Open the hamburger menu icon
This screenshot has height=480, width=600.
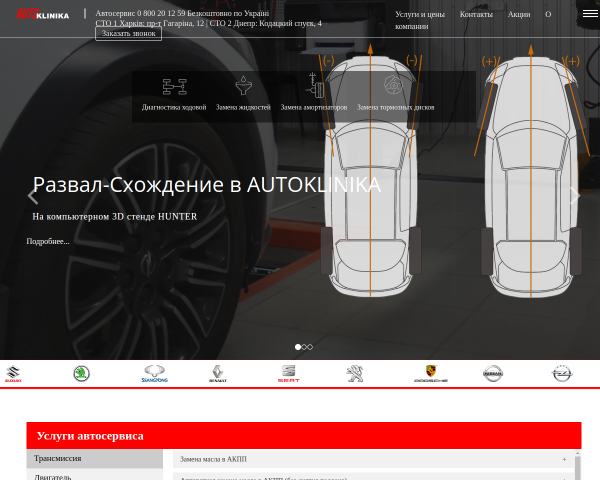pos(590,14)
